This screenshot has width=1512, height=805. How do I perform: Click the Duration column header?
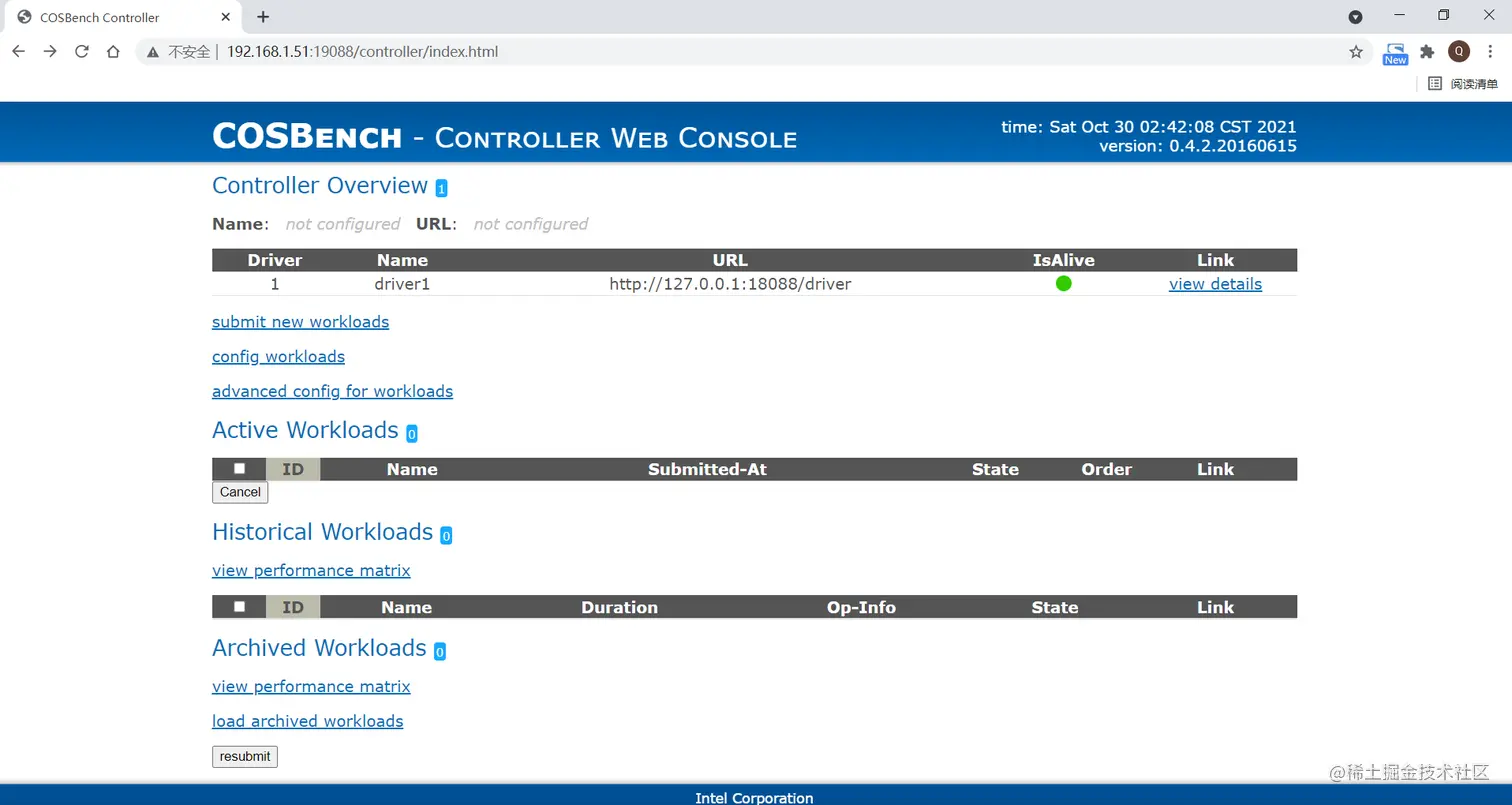(619, 607)
